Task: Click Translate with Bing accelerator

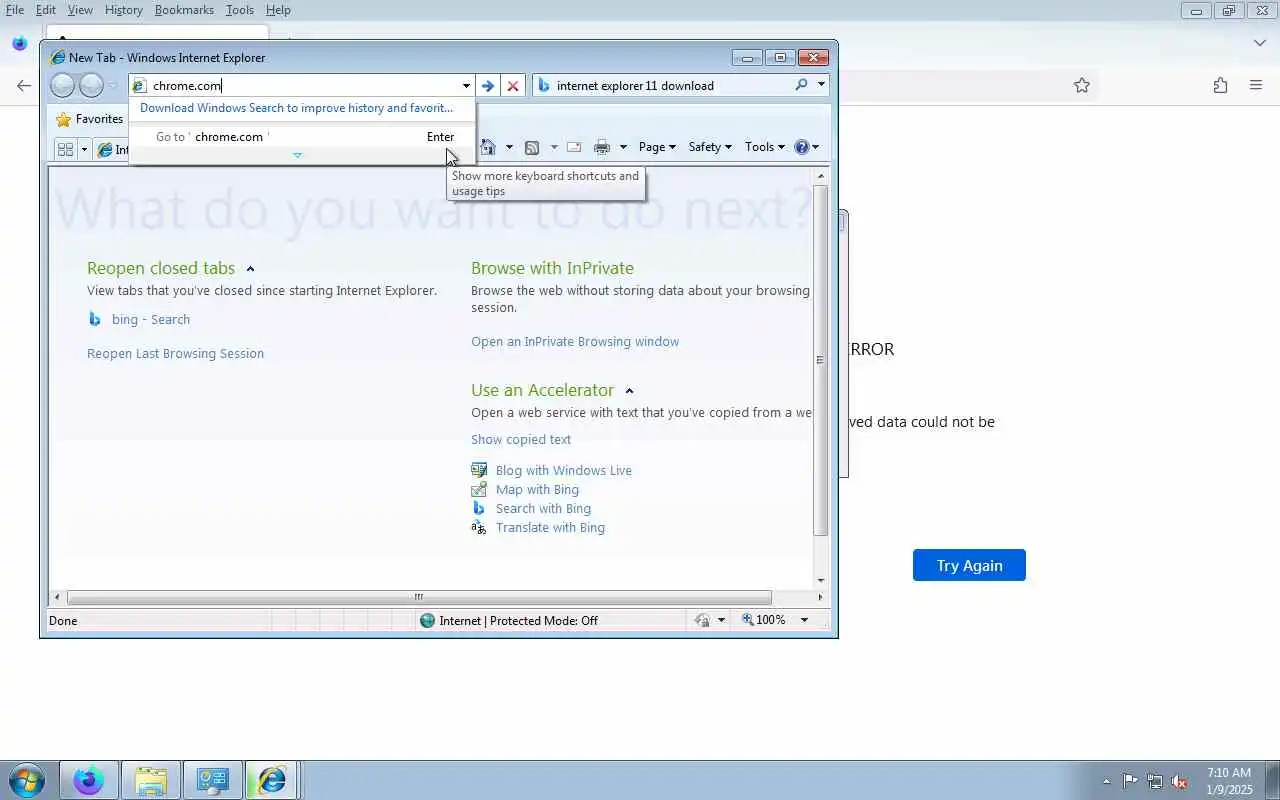Action: pos(550,528)
